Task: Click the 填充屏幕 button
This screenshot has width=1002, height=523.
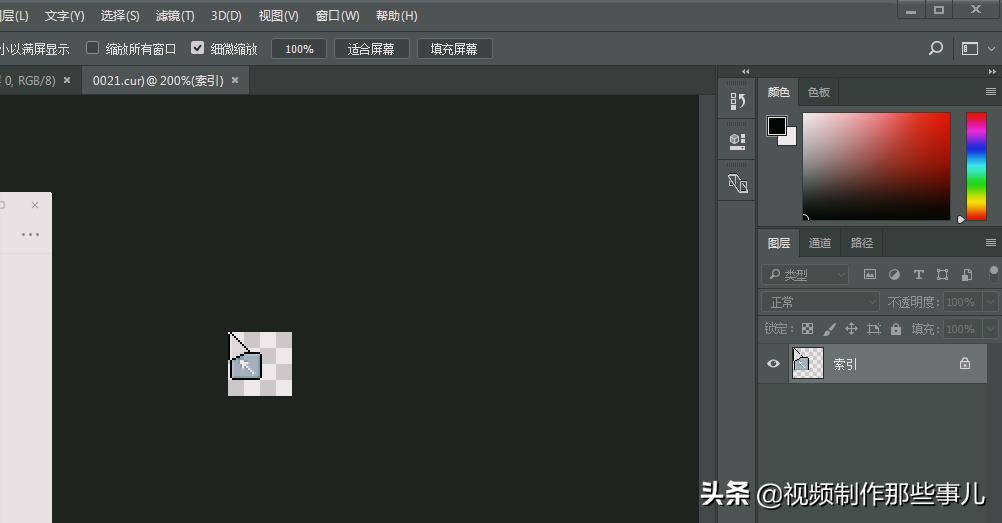Action: [x=454, y=49]
